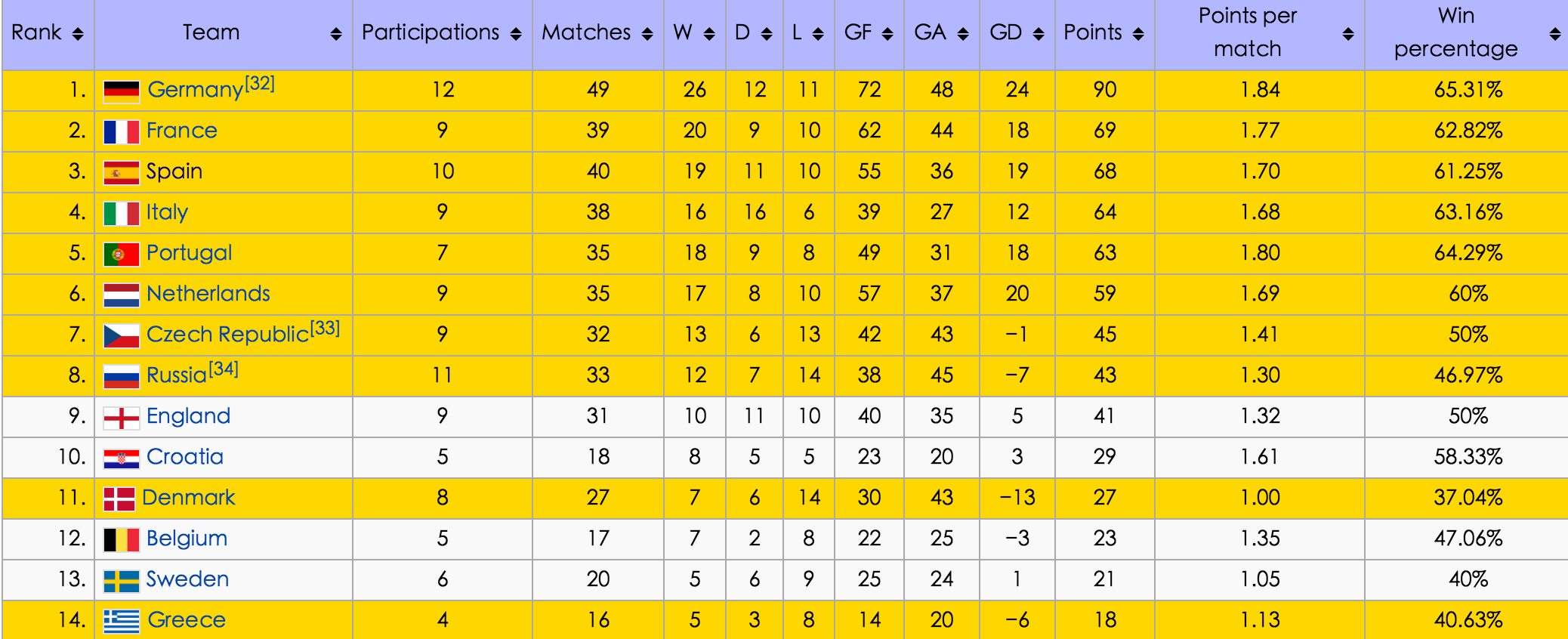Viewport: 1568px width, 639px height.
Task: Sort by Participations column arrows
Action: [516, 34]
